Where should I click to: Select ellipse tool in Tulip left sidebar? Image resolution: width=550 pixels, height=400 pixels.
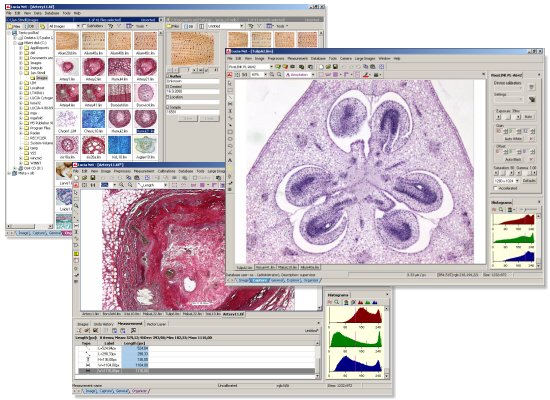point(230,139)
